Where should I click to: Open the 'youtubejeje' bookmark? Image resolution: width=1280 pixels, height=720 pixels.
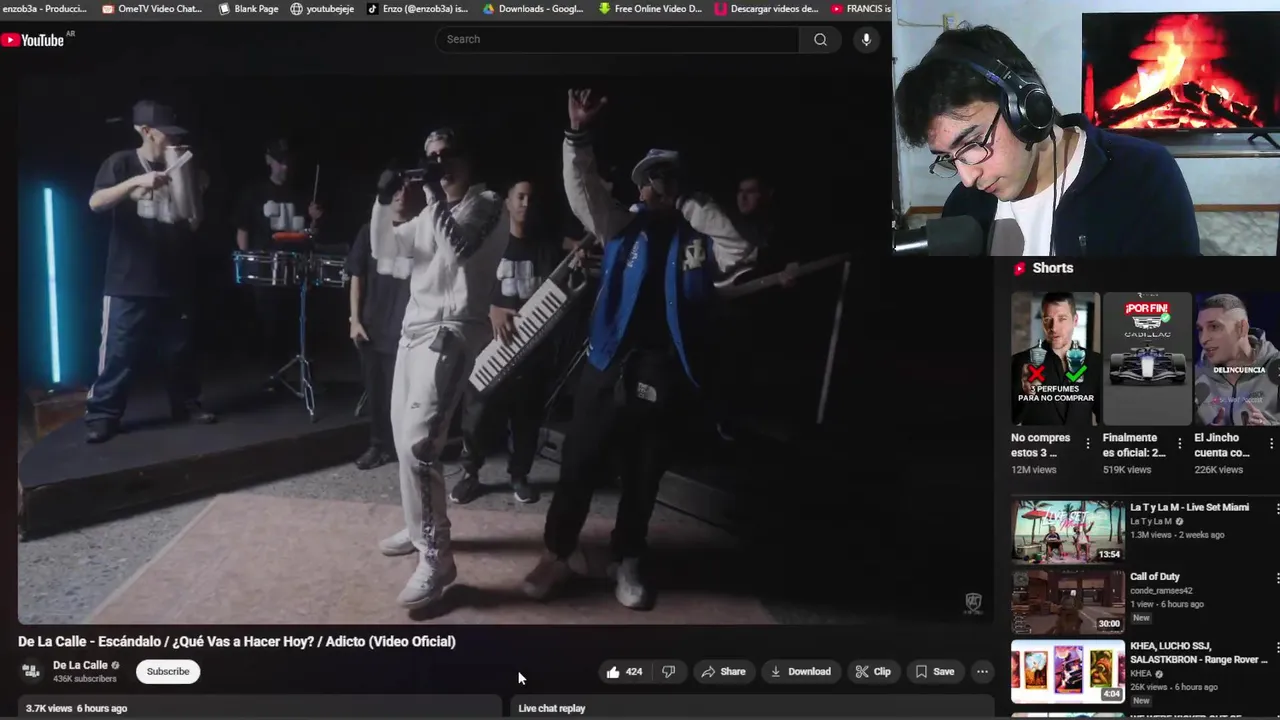(322, 9)
